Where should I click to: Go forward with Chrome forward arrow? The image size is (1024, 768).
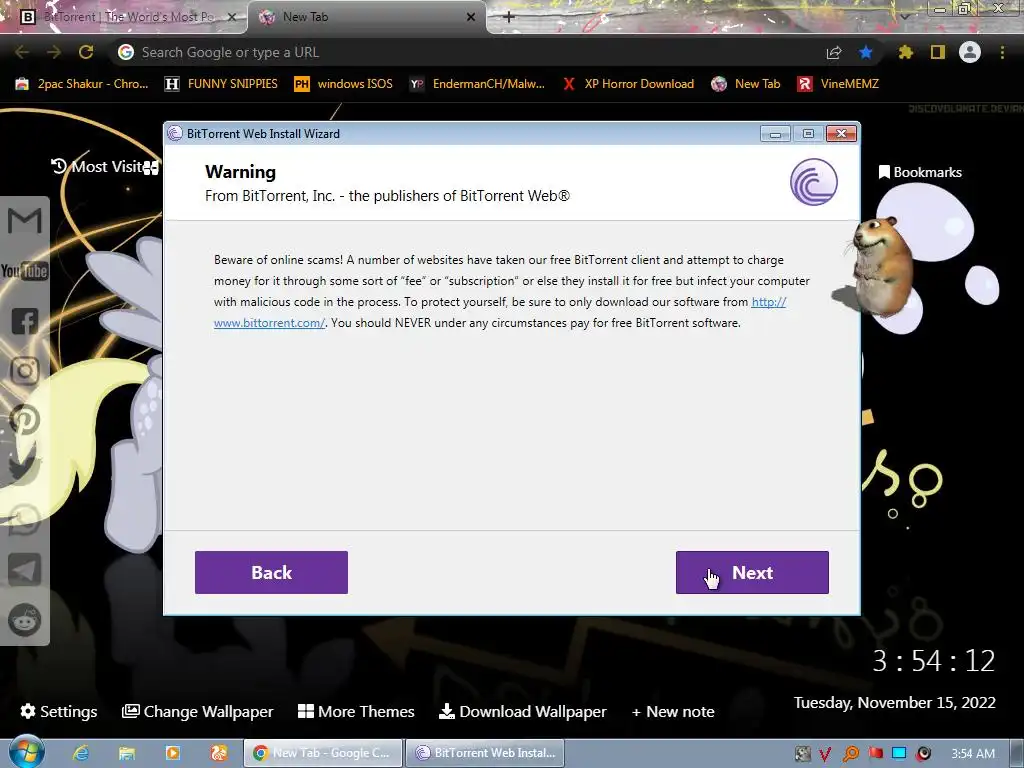tap(54, 52)
